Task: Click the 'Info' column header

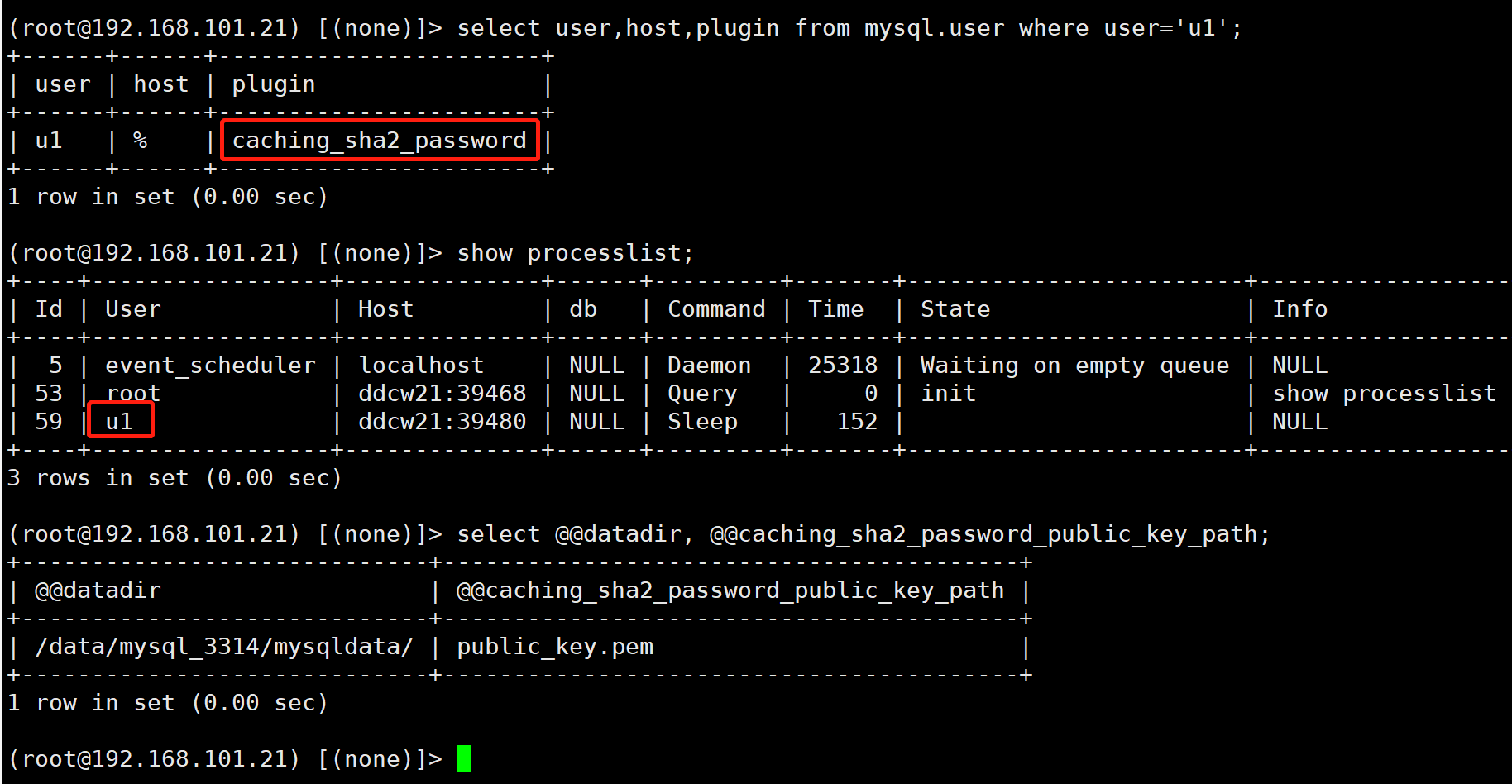Action: pos(1299,309)
